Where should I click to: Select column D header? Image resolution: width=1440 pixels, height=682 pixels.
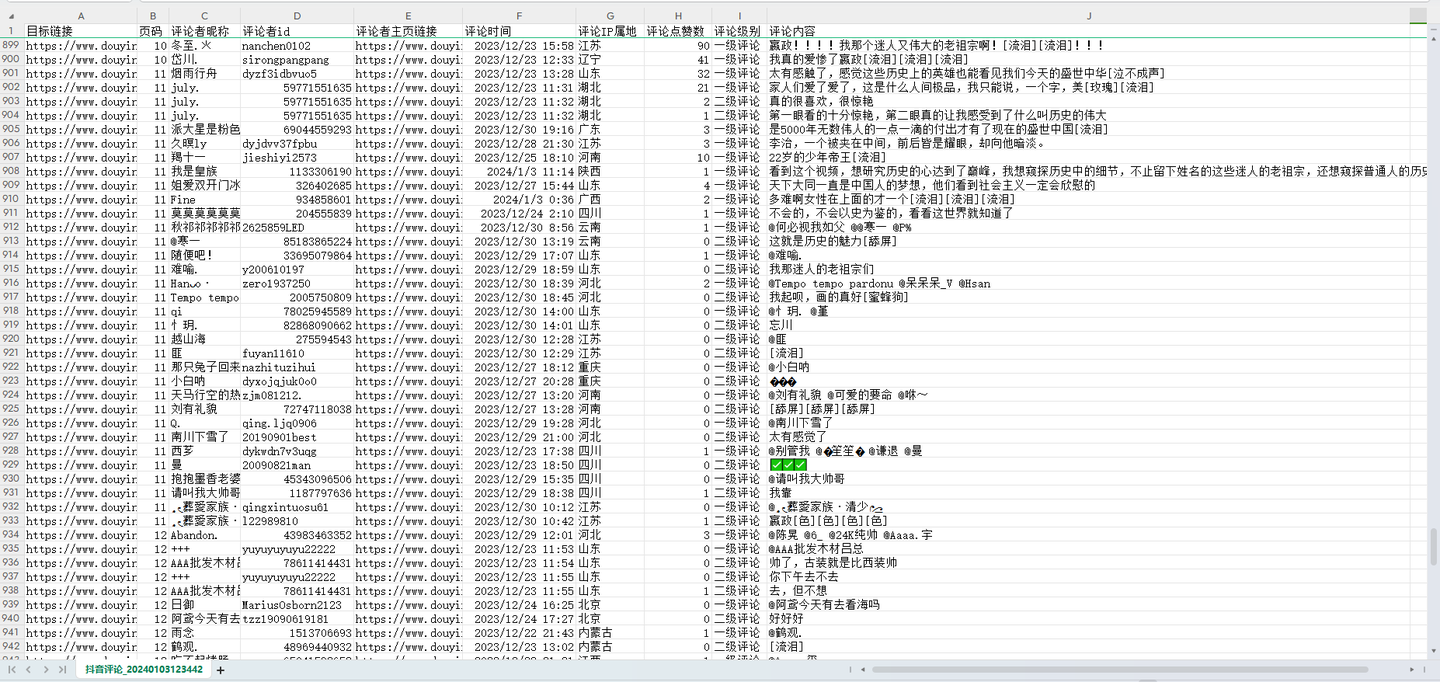(x=297, y=16)
